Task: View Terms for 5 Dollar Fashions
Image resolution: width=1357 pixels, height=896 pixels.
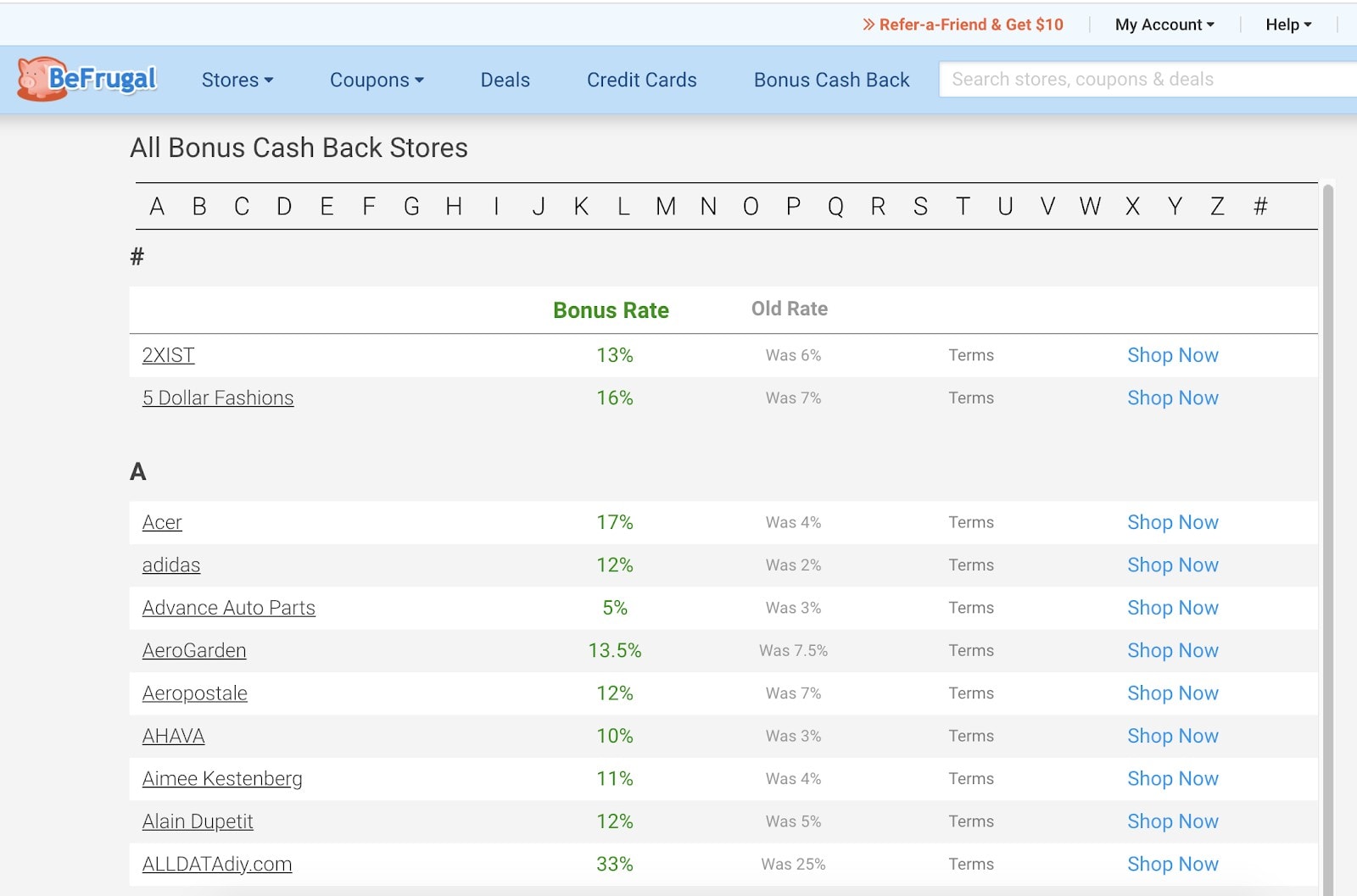Action: point(971,398)
